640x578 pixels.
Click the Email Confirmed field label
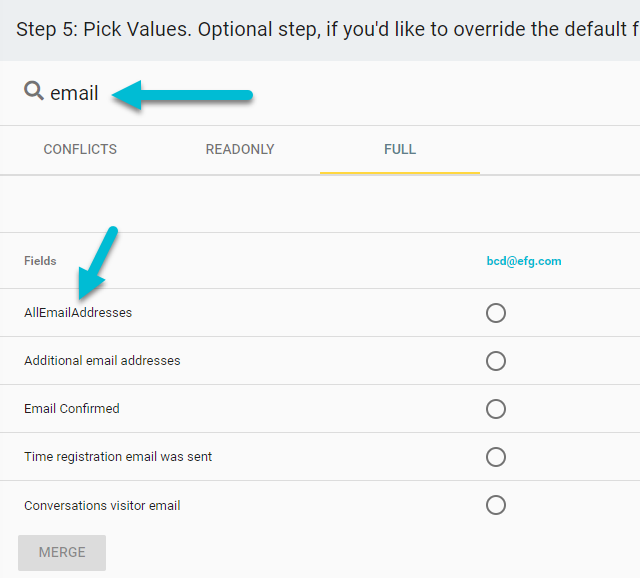coord(72,409)
